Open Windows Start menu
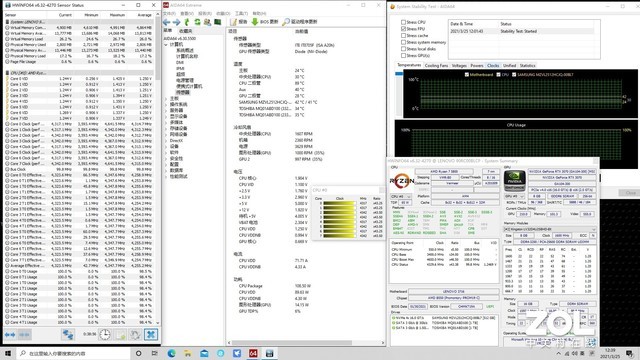The height and width of the screenshot is (360, 640). (x=8, y=353)
